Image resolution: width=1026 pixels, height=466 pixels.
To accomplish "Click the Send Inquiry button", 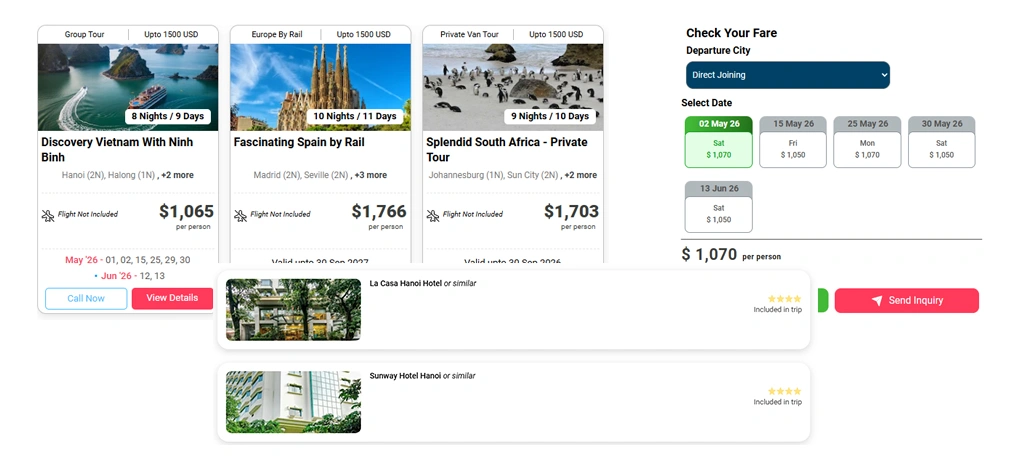I will click(906, 301).
